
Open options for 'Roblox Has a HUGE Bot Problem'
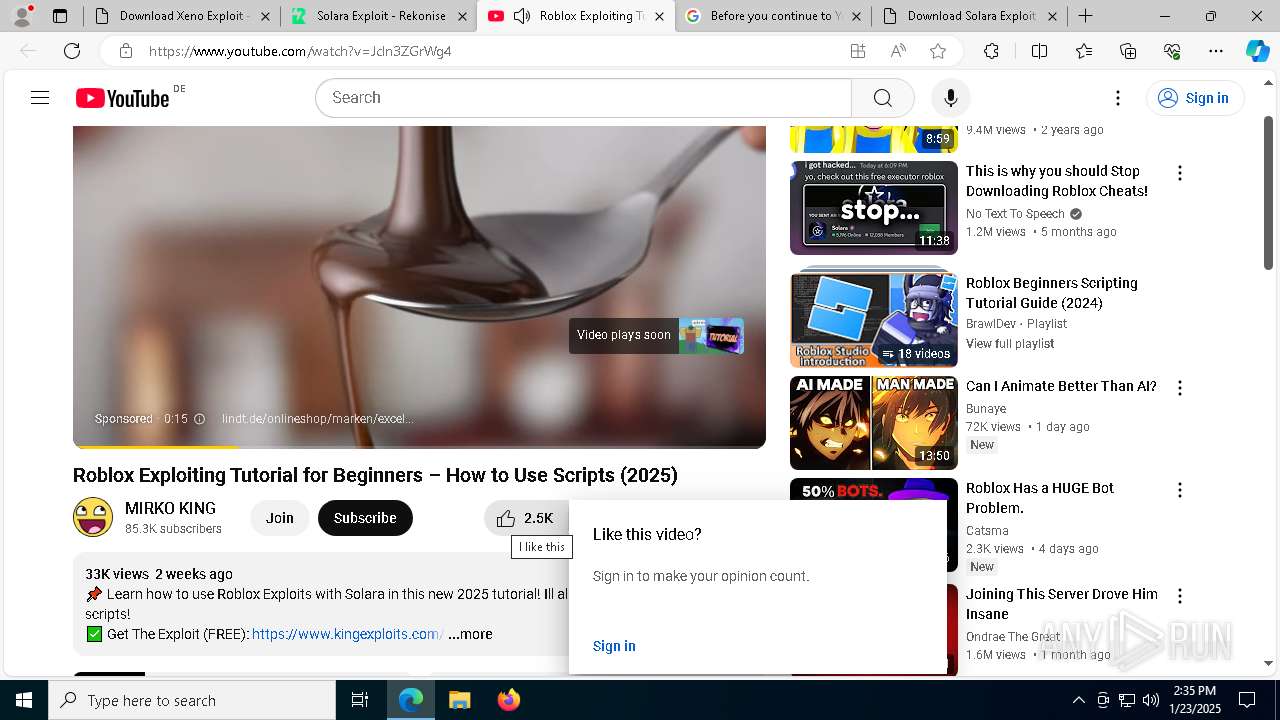click(x=1180, y=490)
